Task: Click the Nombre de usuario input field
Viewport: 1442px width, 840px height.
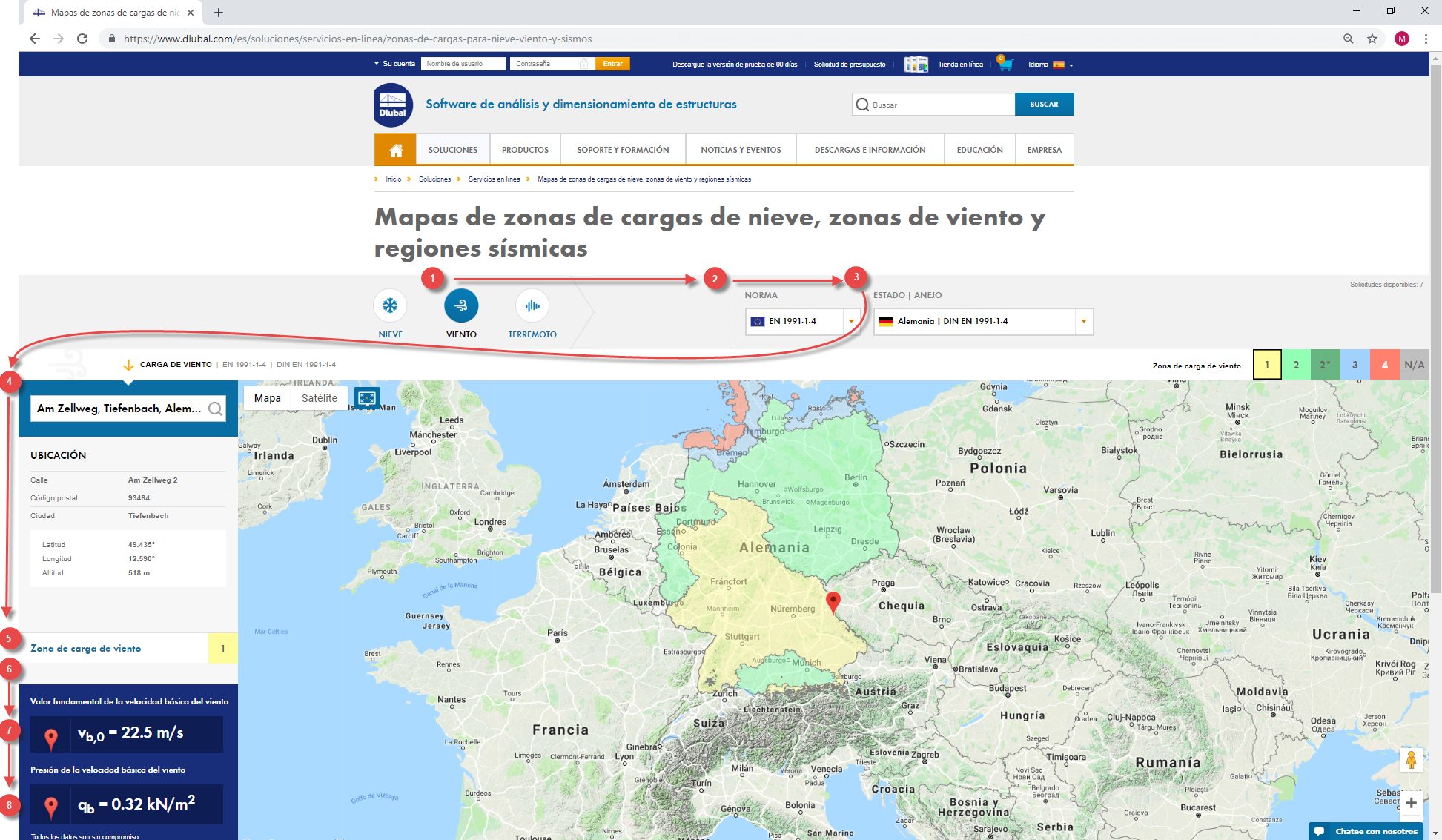Action: click(x=463, y=64)
